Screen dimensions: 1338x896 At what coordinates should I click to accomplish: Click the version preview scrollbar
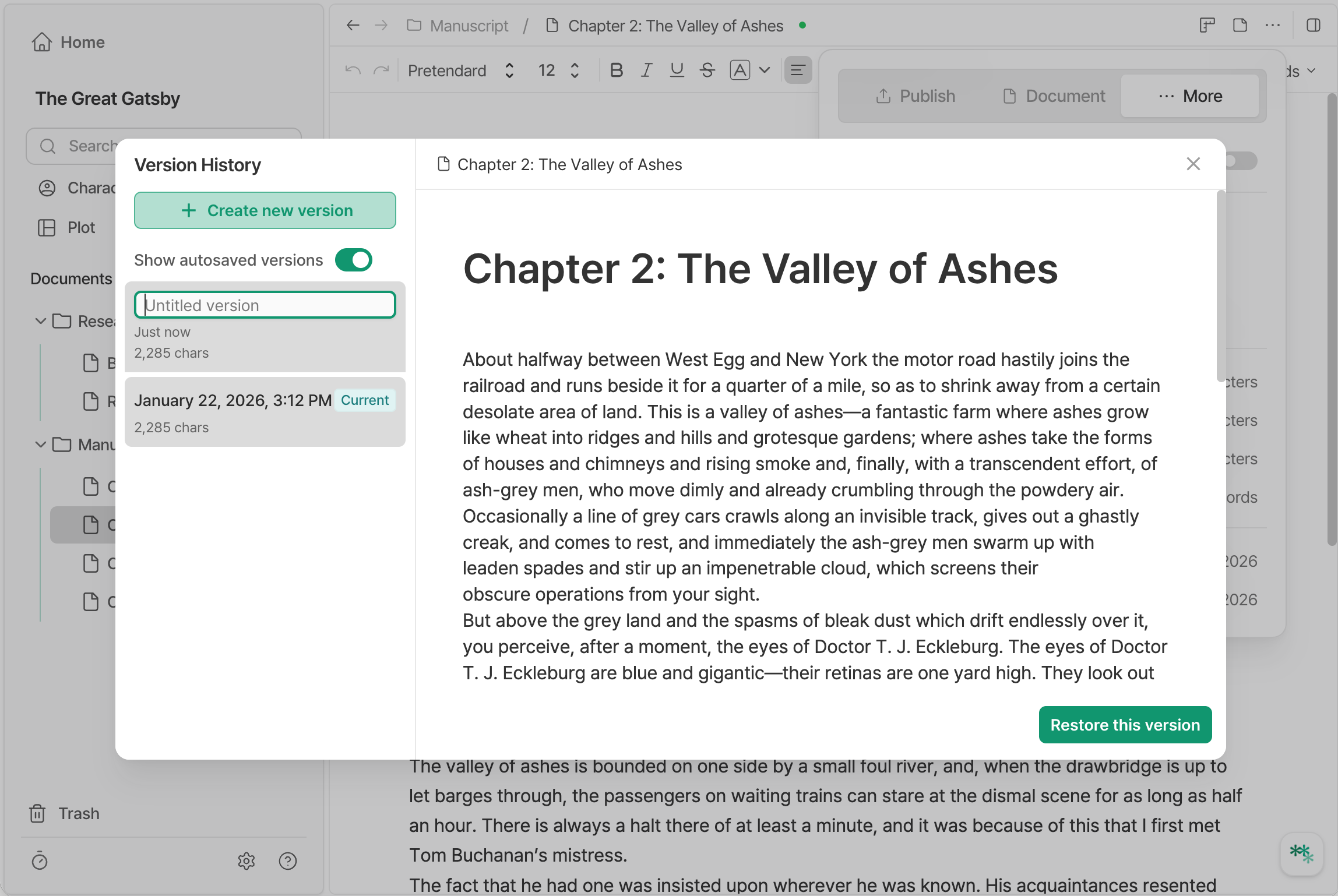click(x=1220, y=285)
